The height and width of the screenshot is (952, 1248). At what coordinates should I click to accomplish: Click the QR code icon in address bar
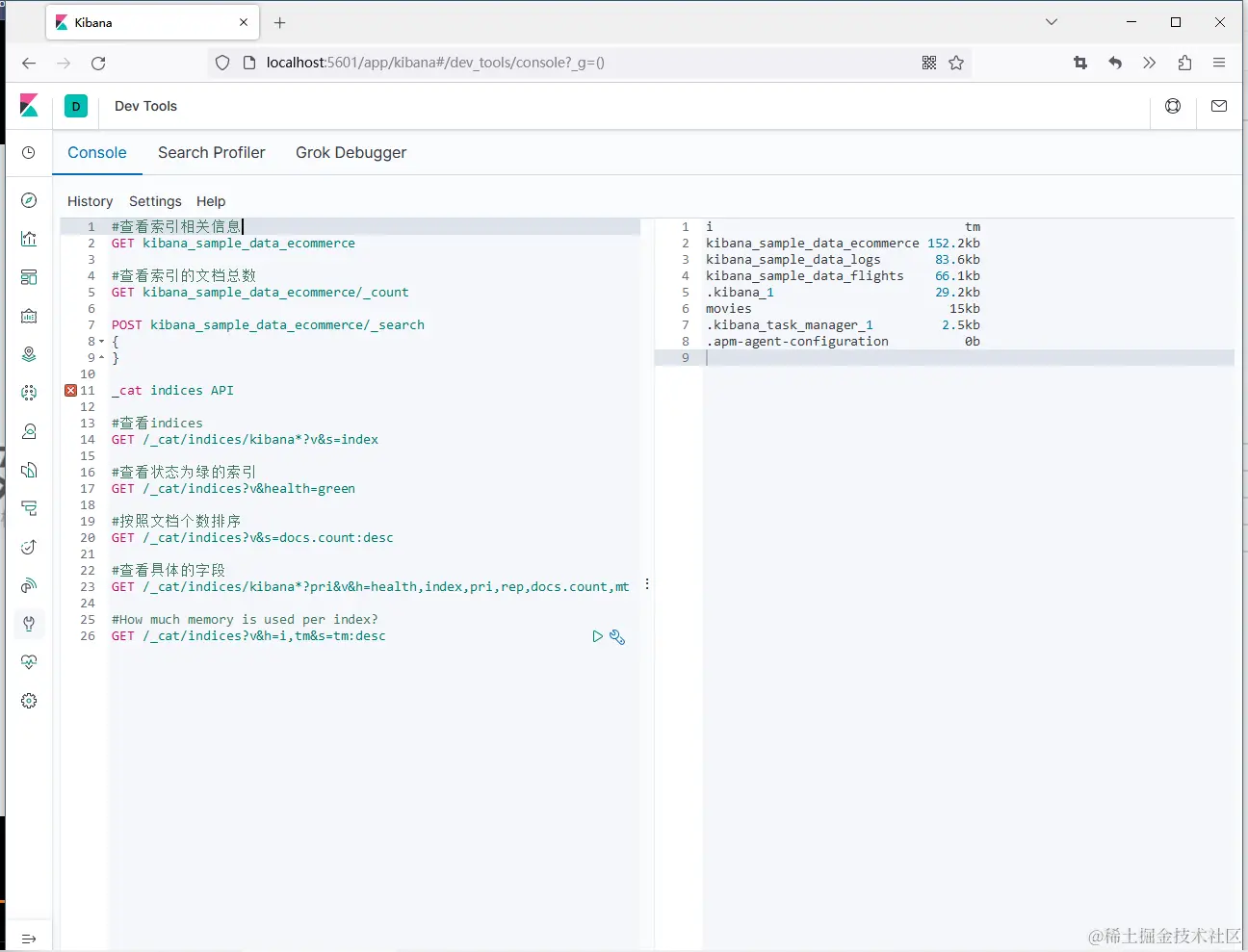click(x=929, y=63)
